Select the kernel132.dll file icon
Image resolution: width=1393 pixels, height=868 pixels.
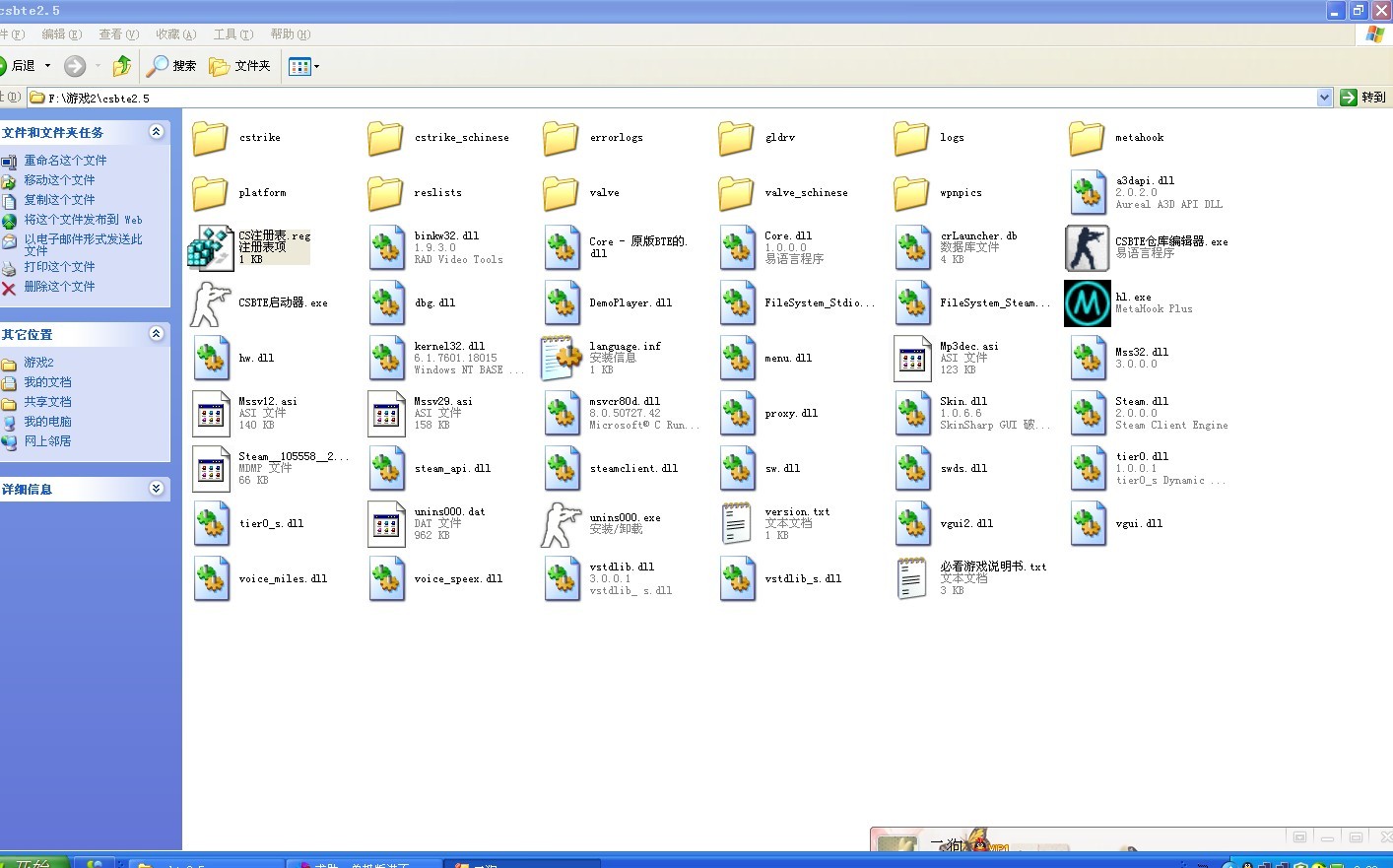[386, 359]
